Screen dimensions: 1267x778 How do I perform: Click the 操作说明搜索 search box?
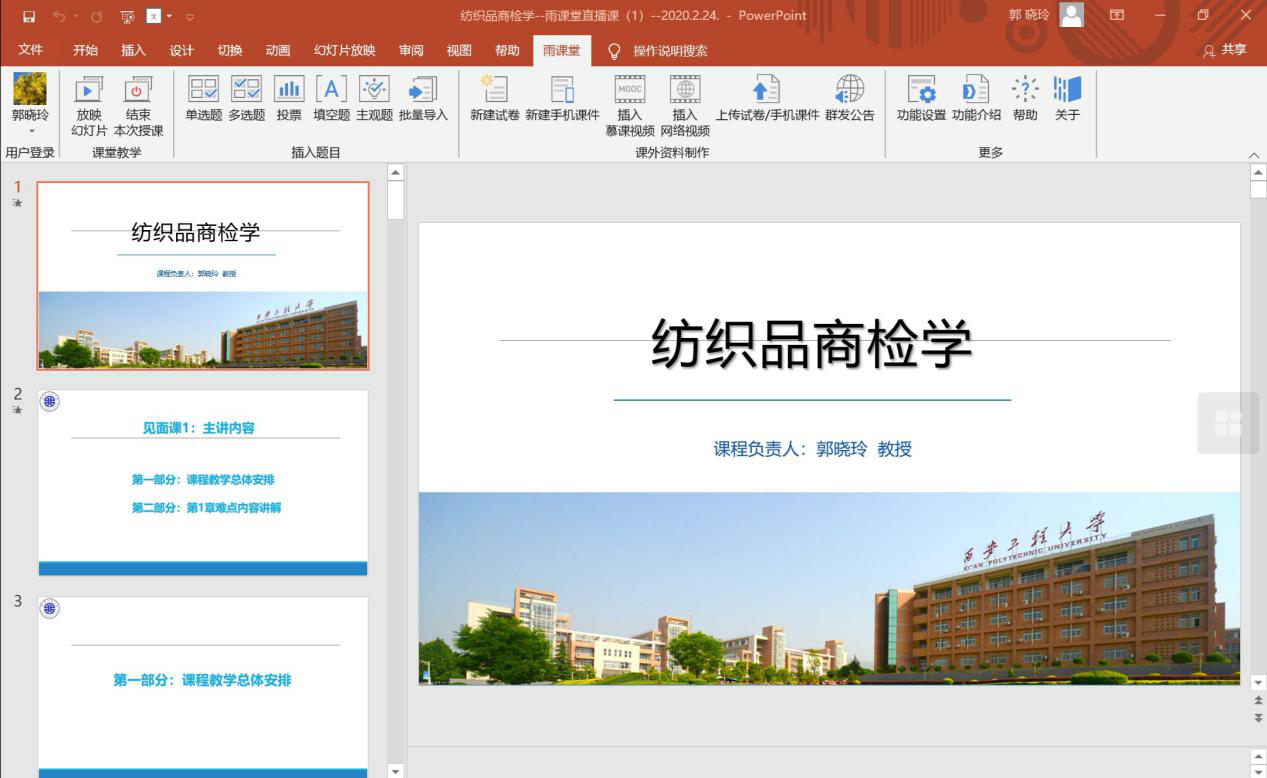[x=669, y=50]
